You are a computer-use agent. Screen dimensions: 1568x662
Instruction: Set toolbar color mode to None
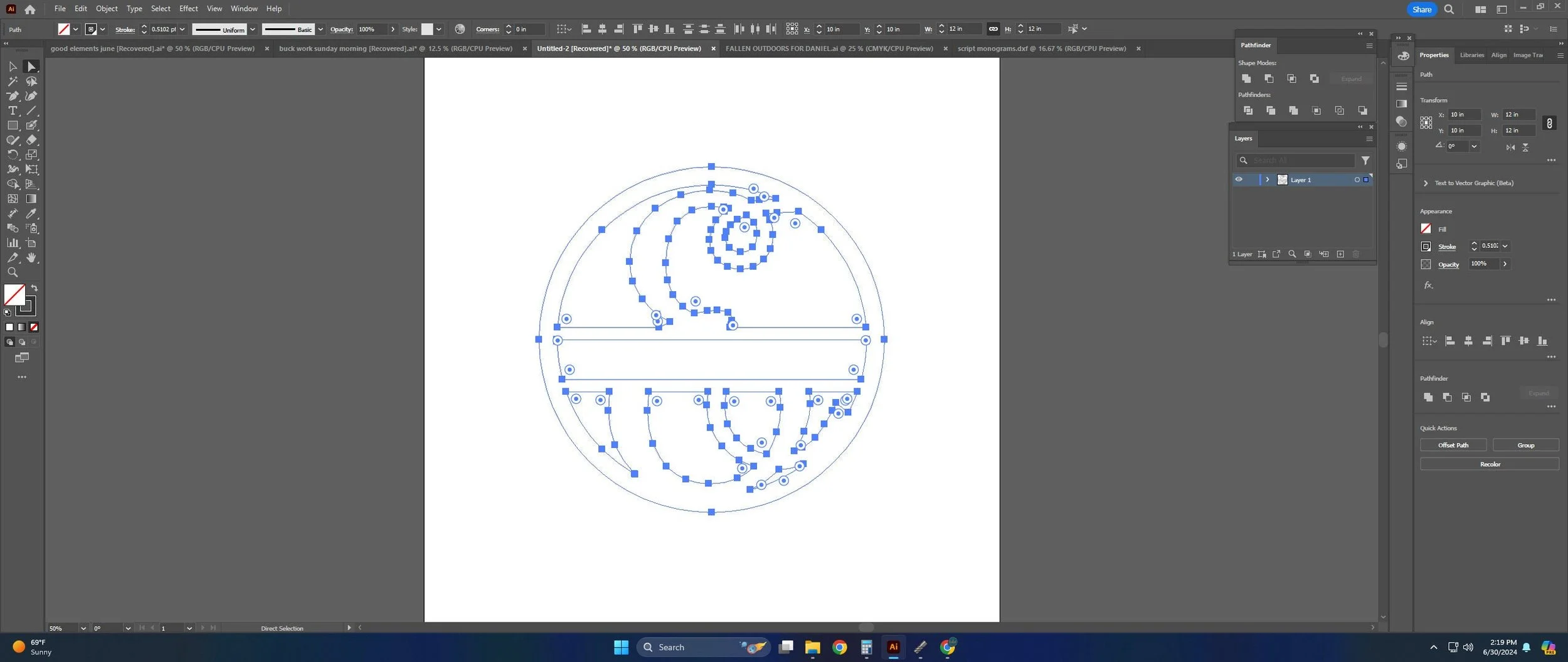tap(34, 327)
